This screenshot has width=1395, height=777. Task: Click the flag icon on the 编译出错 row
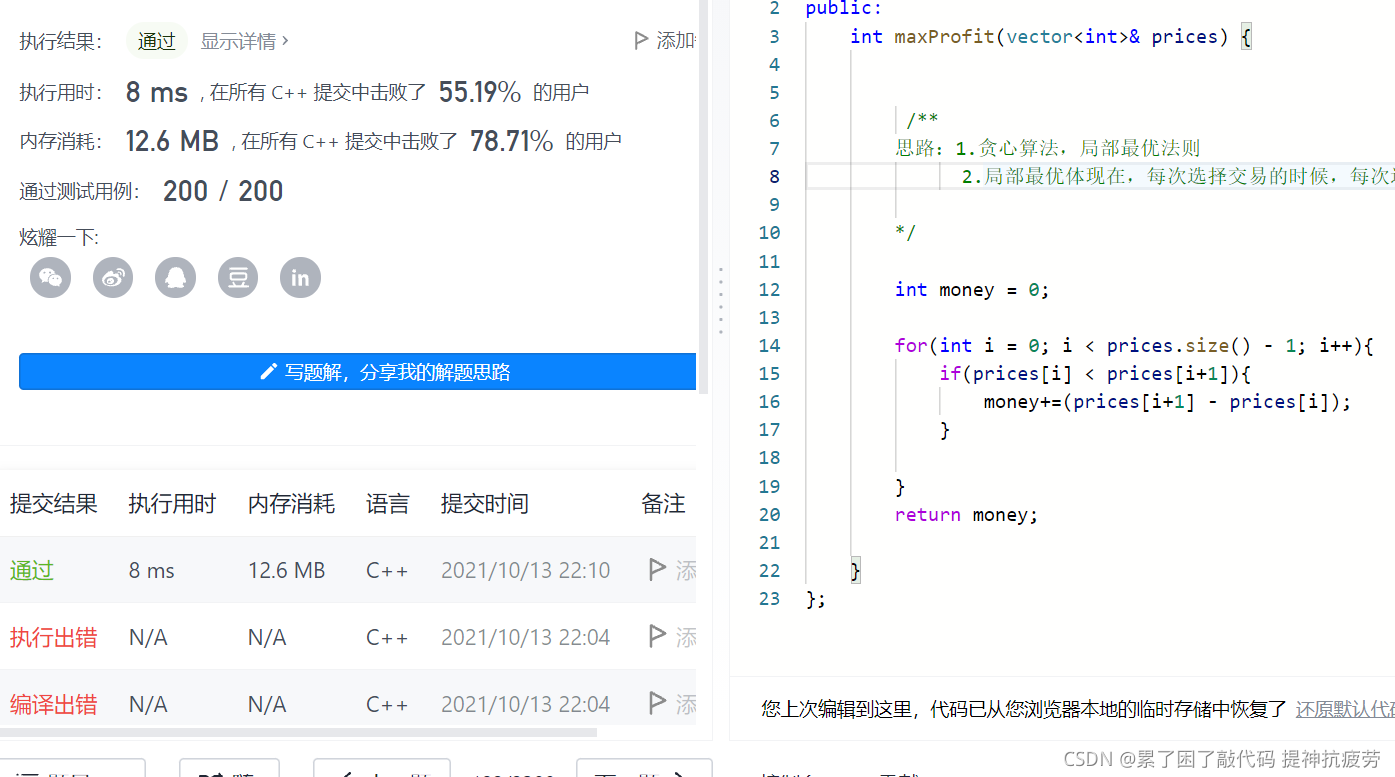[657, 704]
